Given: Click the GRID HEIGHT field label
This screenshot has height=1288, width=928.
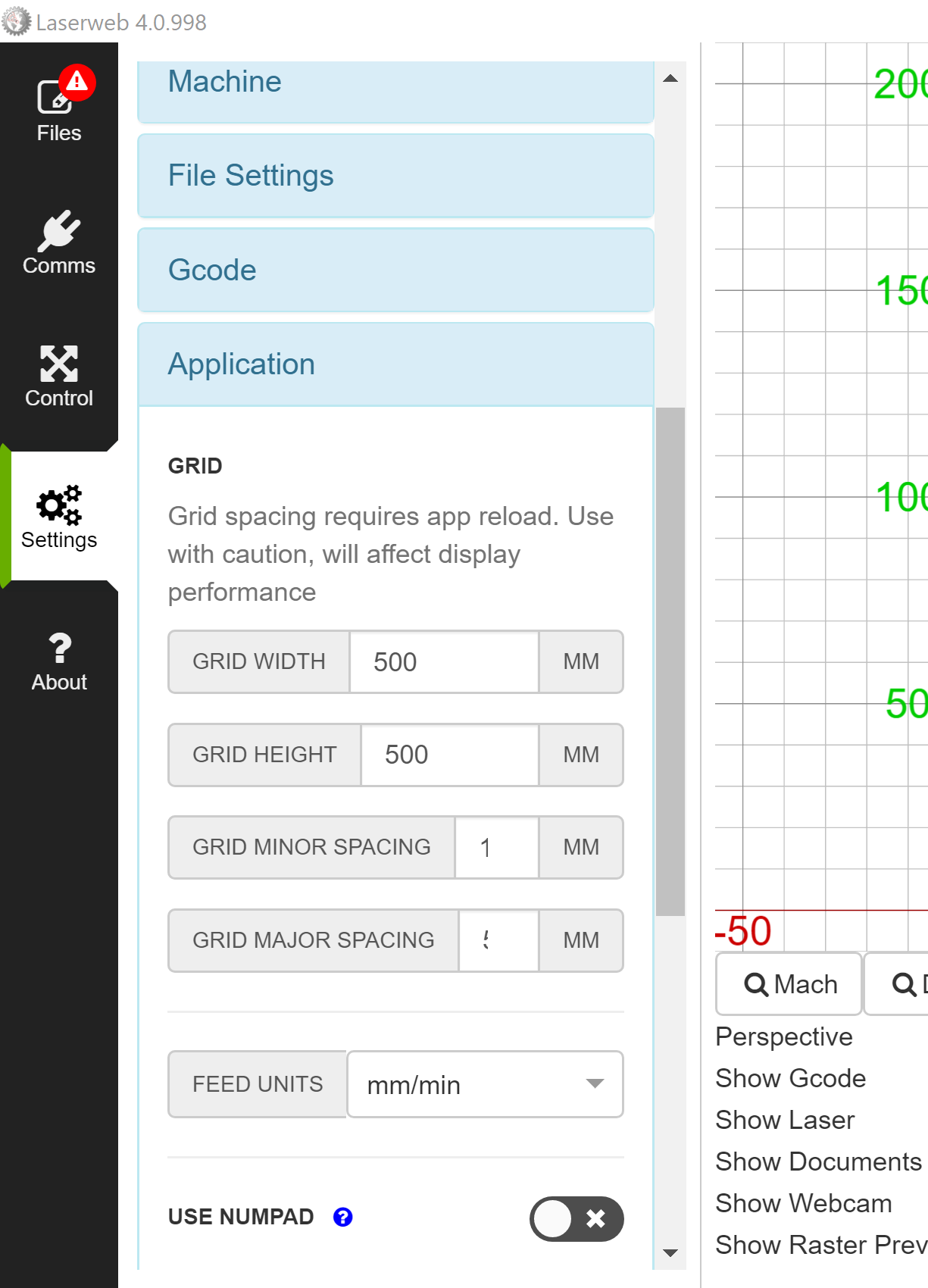Looking at the screenshot, I should [x=264, y=755].
